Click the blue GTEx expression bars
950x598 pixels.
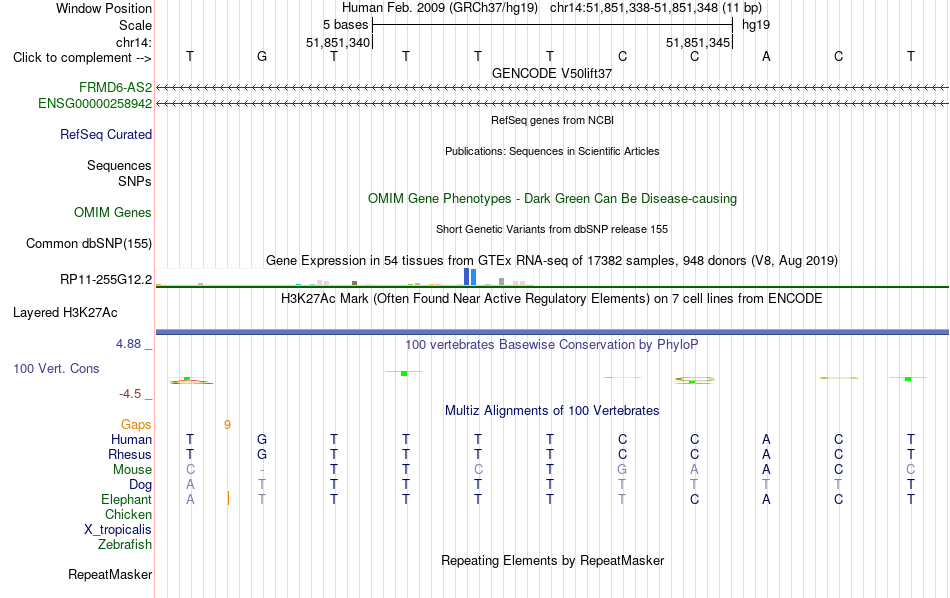pyautogui.click(x=470, y=277)
